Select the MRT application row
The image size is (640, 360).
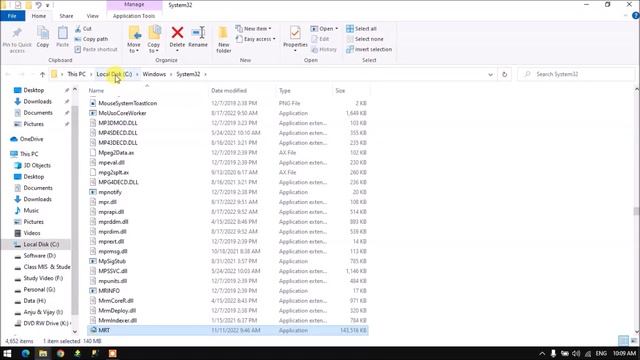coord(228,330)
